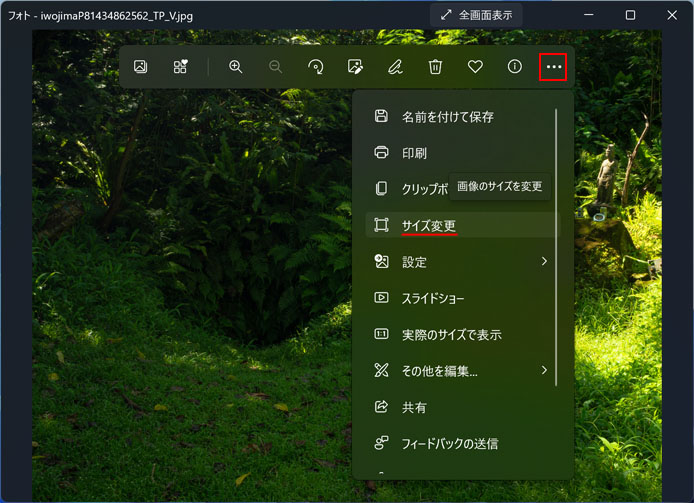Viewport: 694px width, 503px height.
Task: Click the feedback person icon
Action: pos(381,443)
